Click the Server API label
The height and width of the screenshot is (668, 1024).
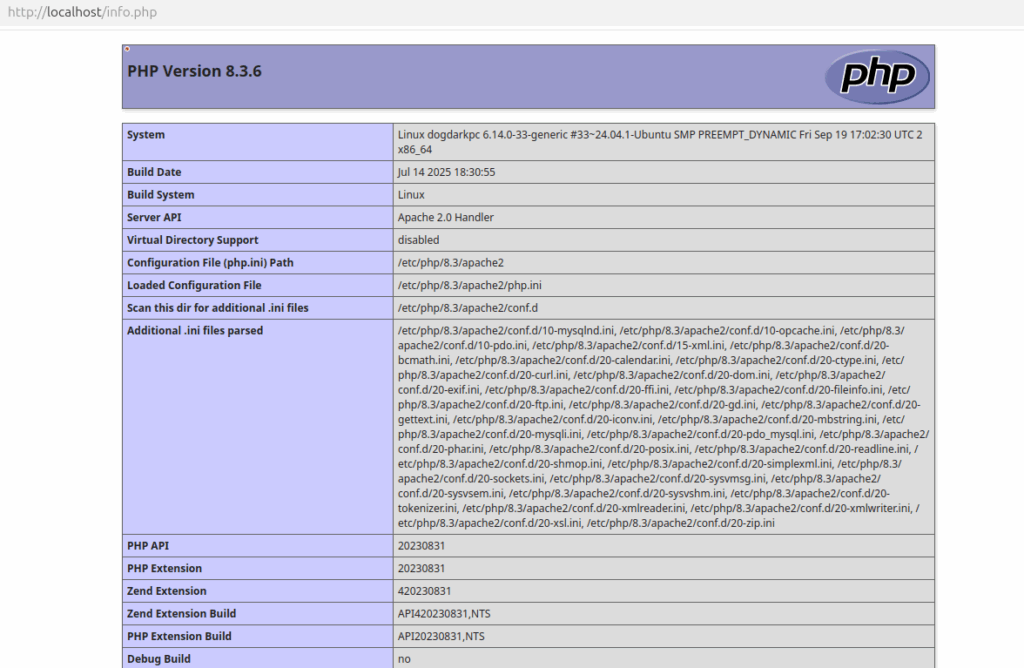point(154,217)
